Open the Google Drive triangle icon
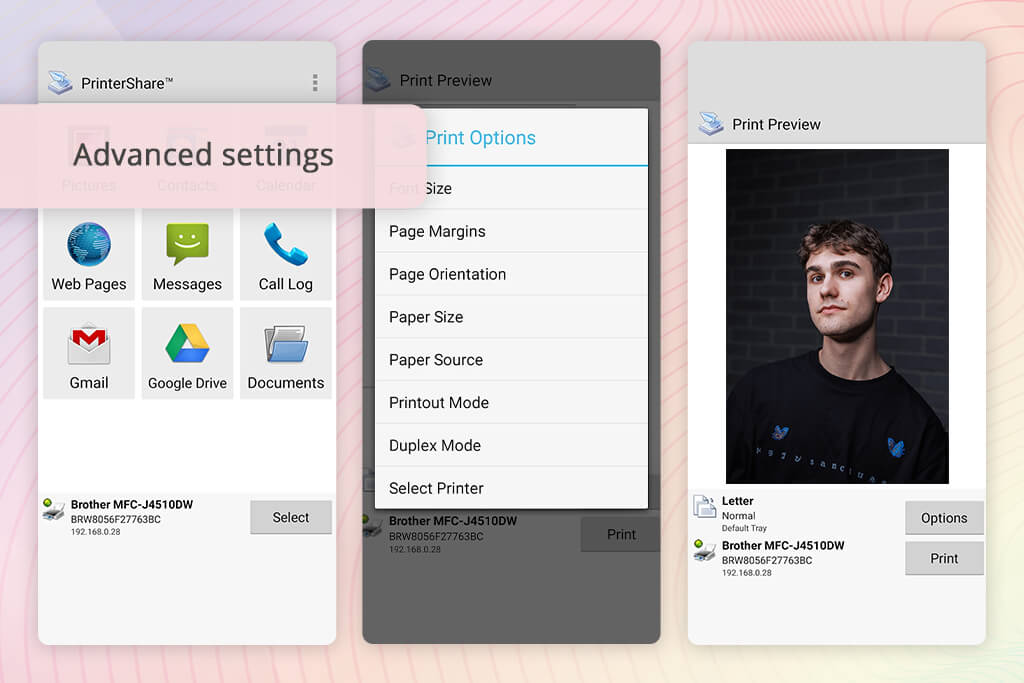The image size is (1024, 683). pos(187,343)
